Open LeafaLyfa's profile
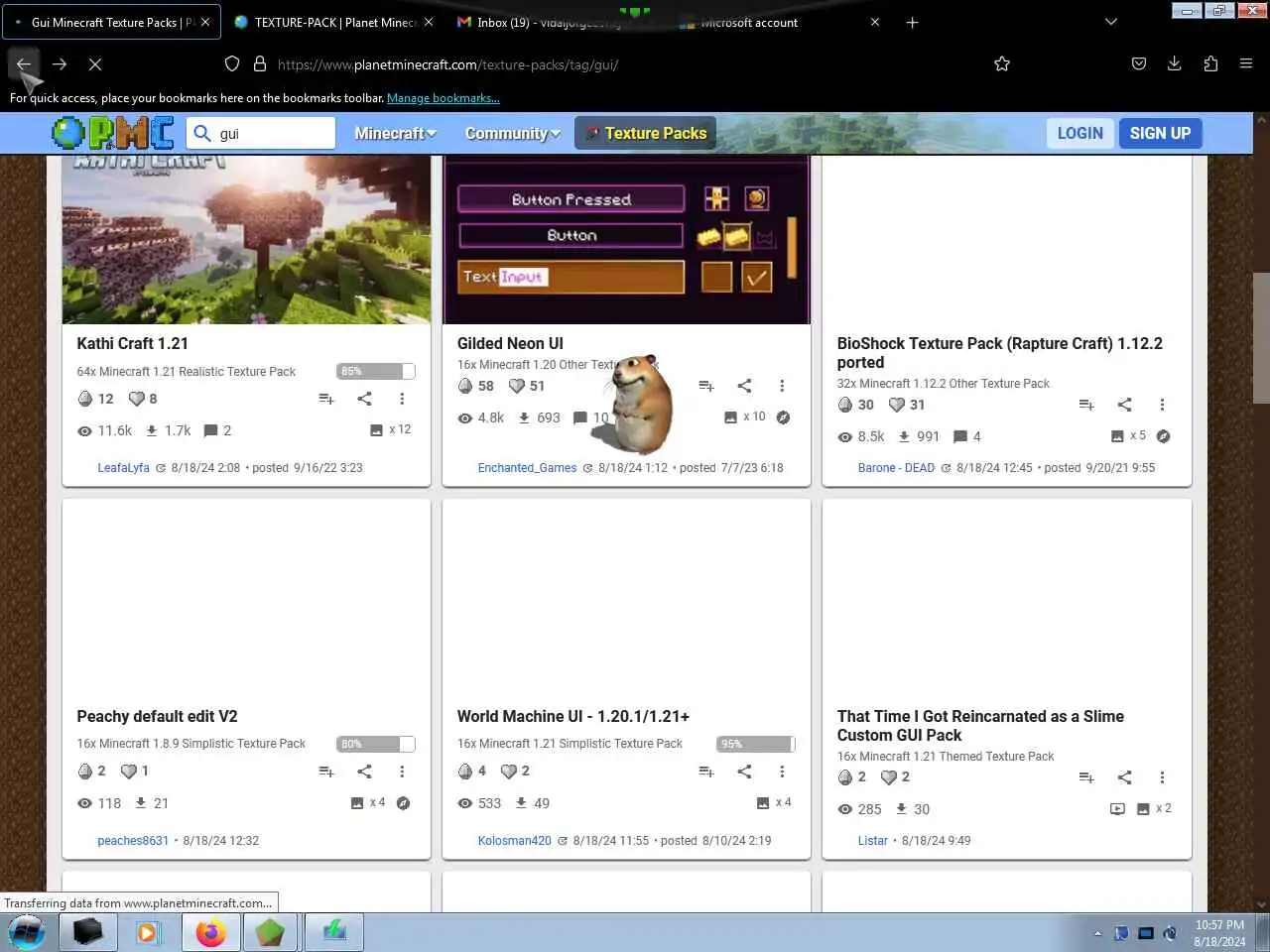Screen dimensions: 1270x952 tap(123, 468)
